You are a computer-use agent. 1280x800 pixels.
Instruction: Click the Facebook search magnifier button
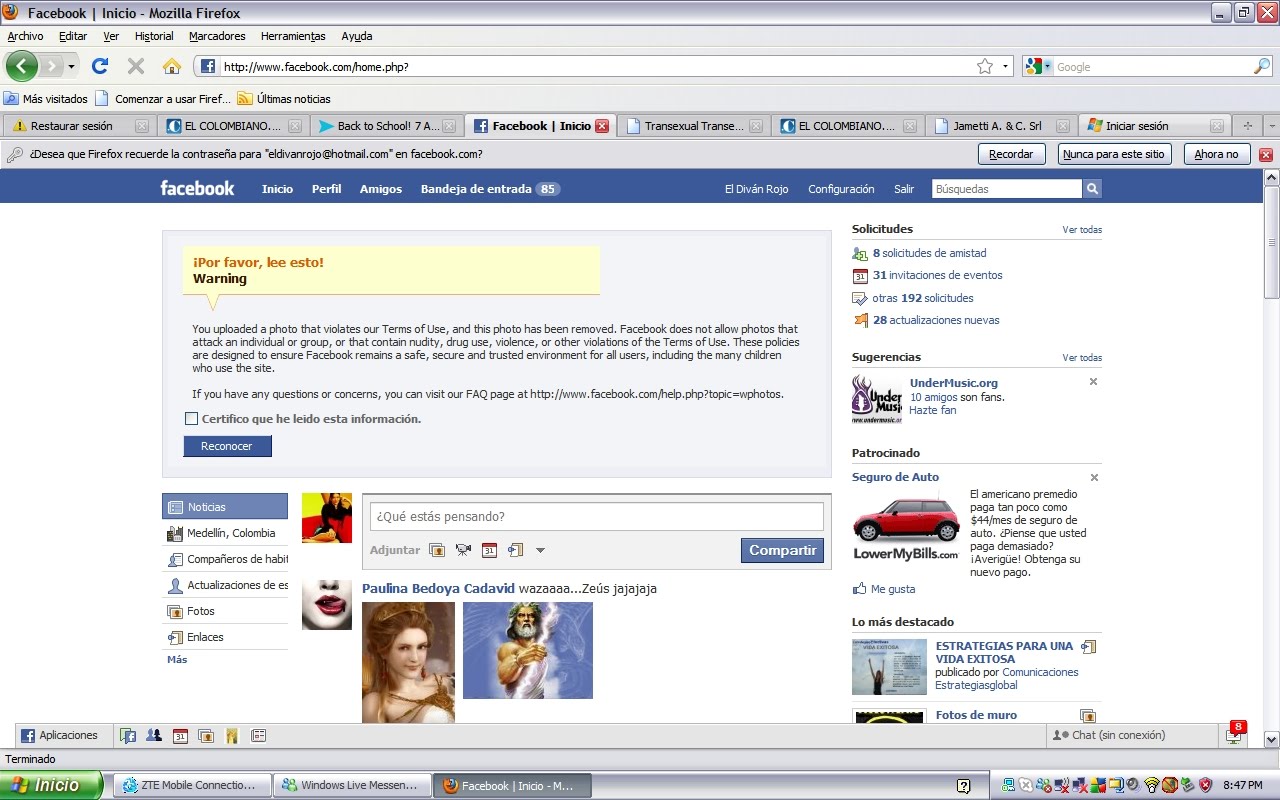(1092, 189)
